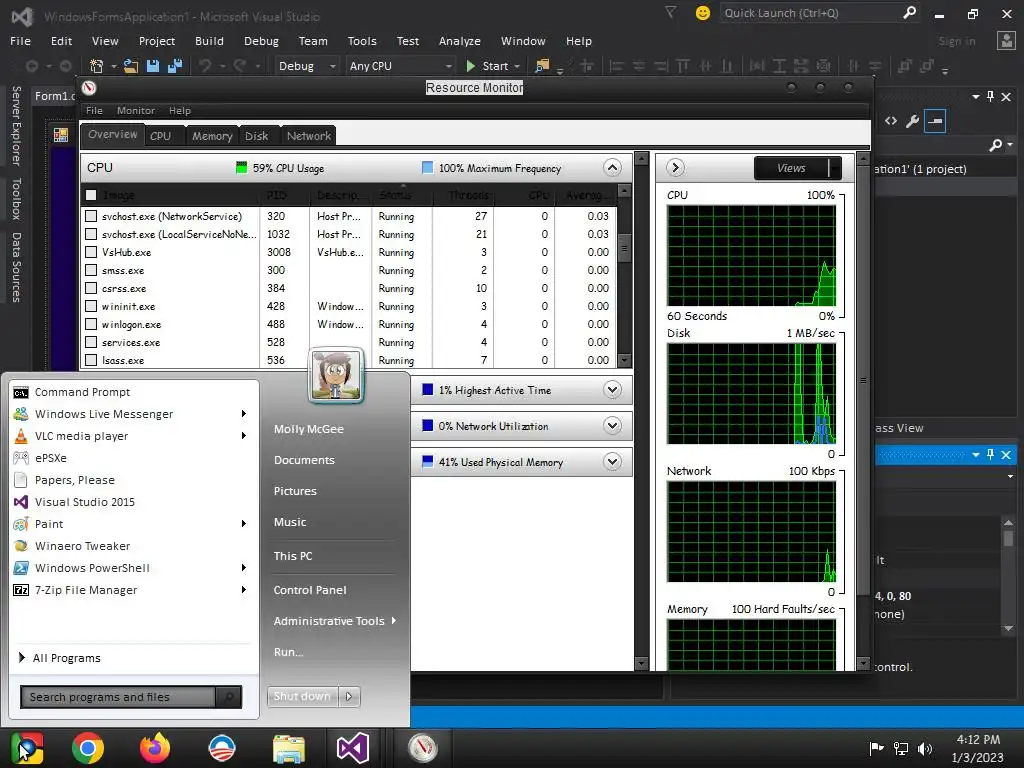Launch Firefox from the taskbar
The width and height of the screenshot is (1024, 768).
point(155,748)
